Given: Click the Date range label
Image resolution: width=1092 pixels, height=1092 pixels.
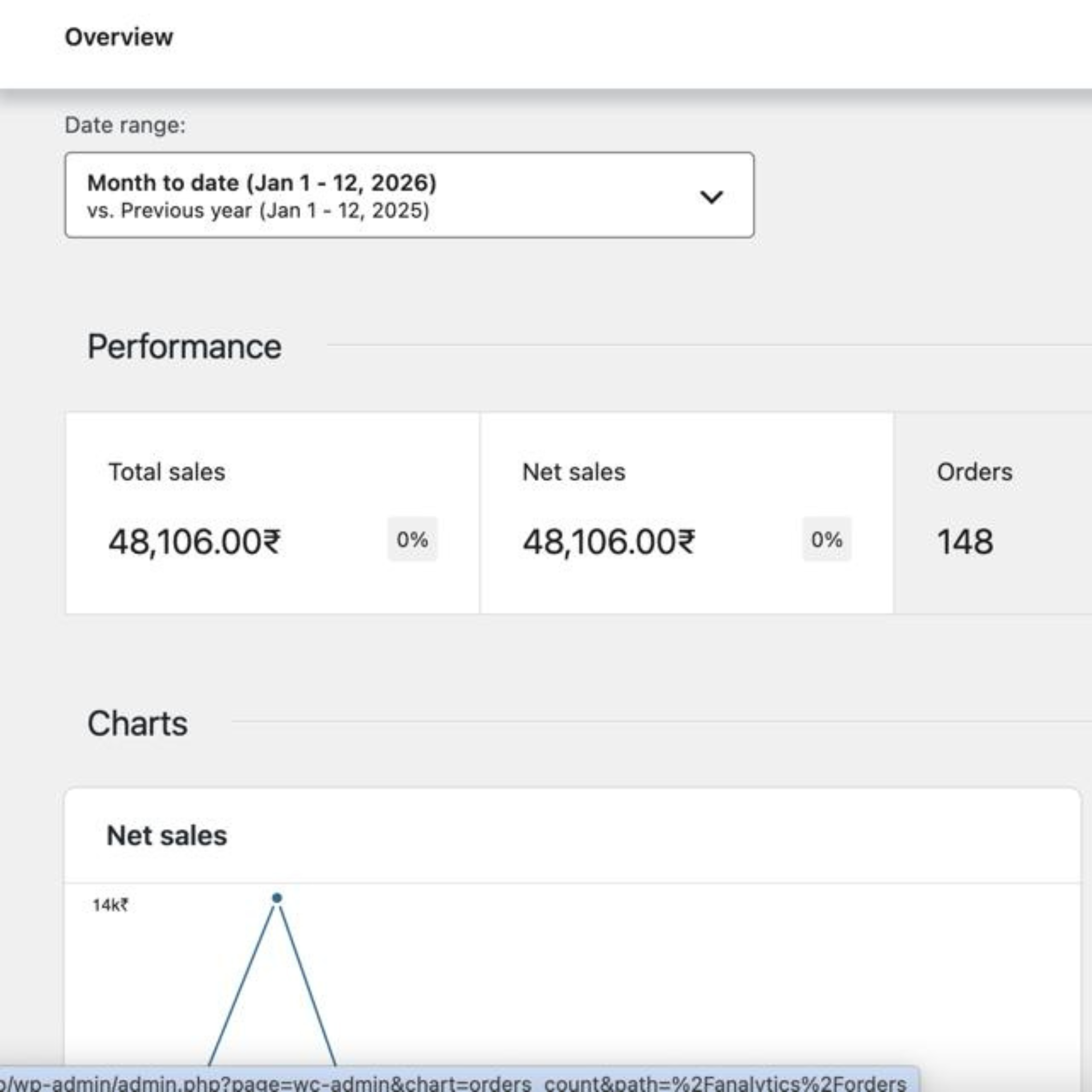Looking at the screenshot, I should pos(125,125).
